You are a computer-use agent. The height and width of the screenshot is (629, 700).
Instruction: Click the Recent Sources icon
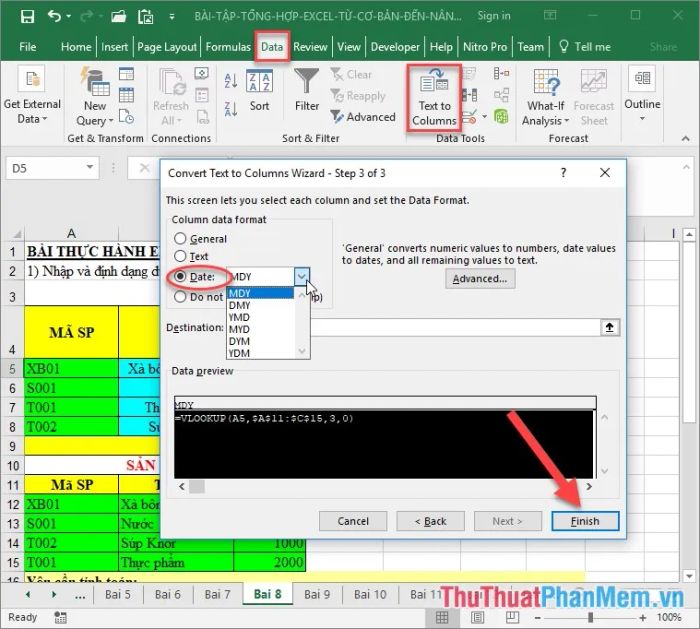(126, 117)
